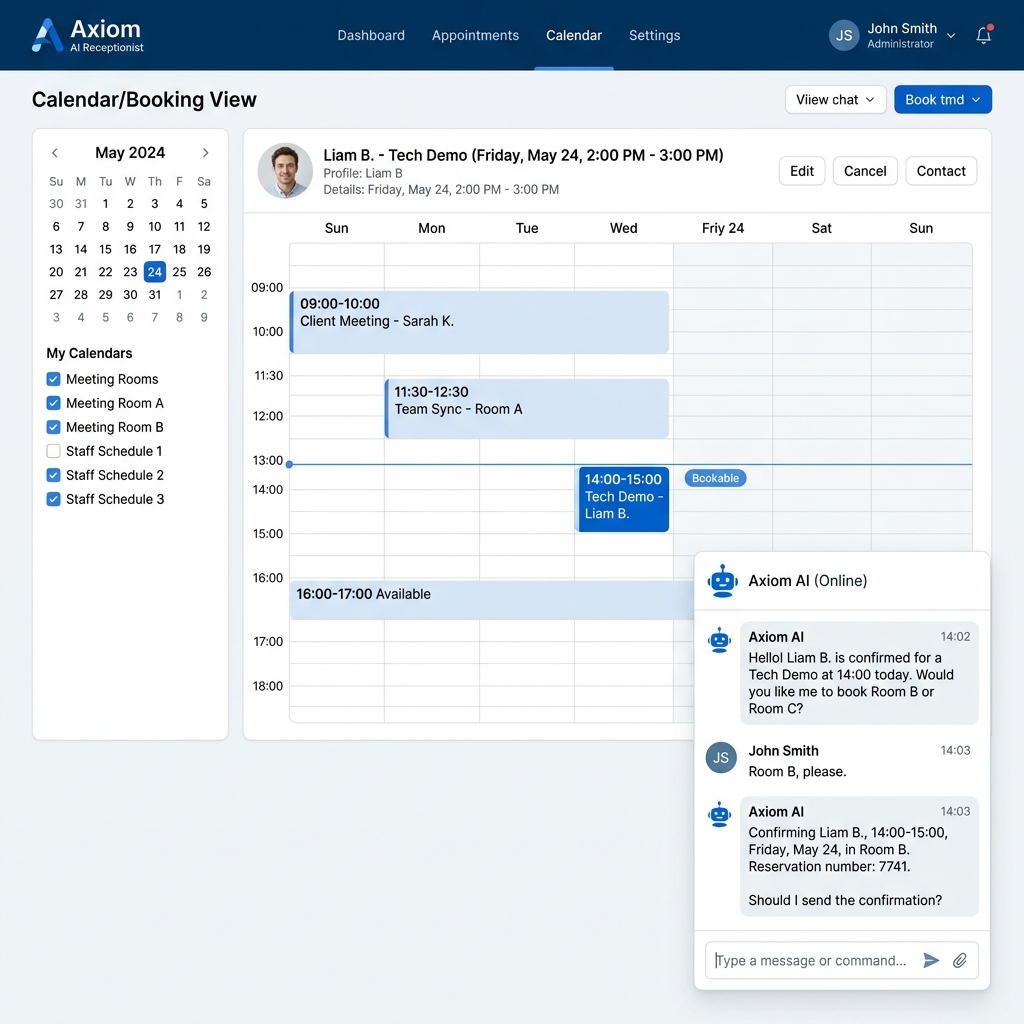Click the Mon column header

432,228
